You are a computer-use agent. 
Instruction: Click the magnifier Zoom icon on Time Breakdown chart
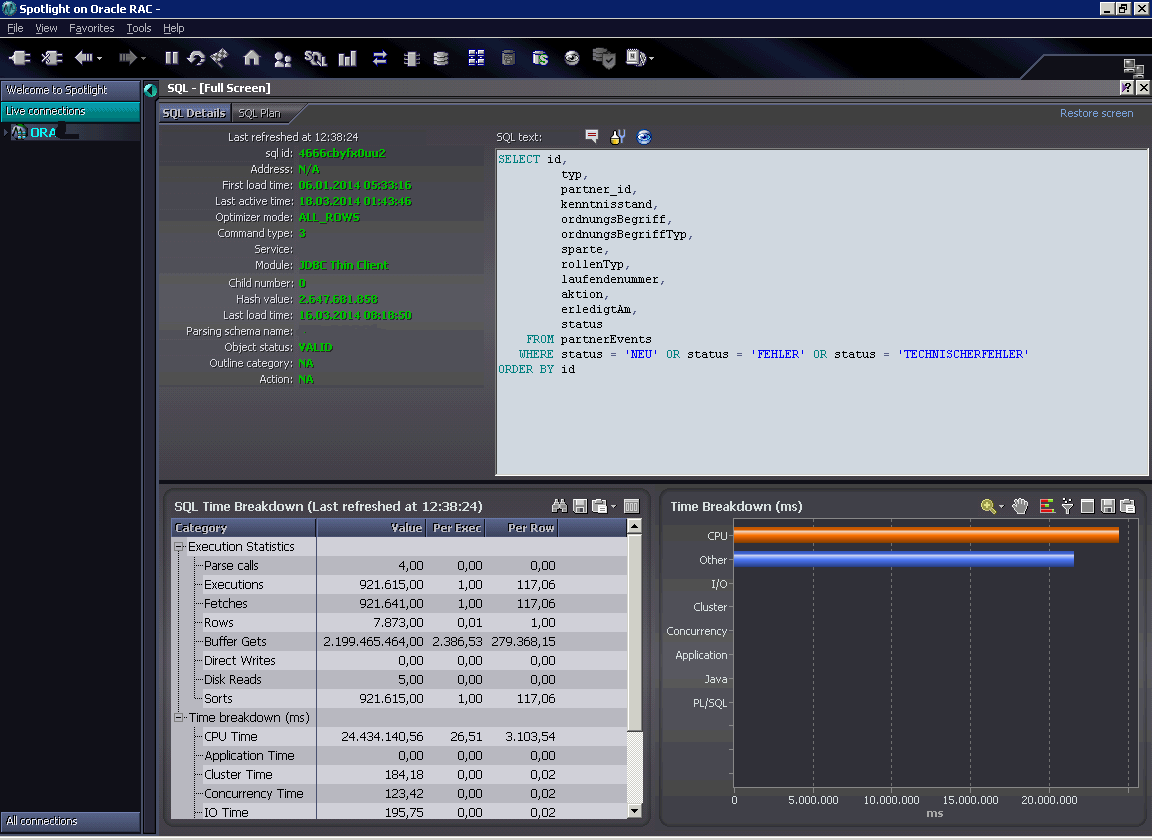988,506
